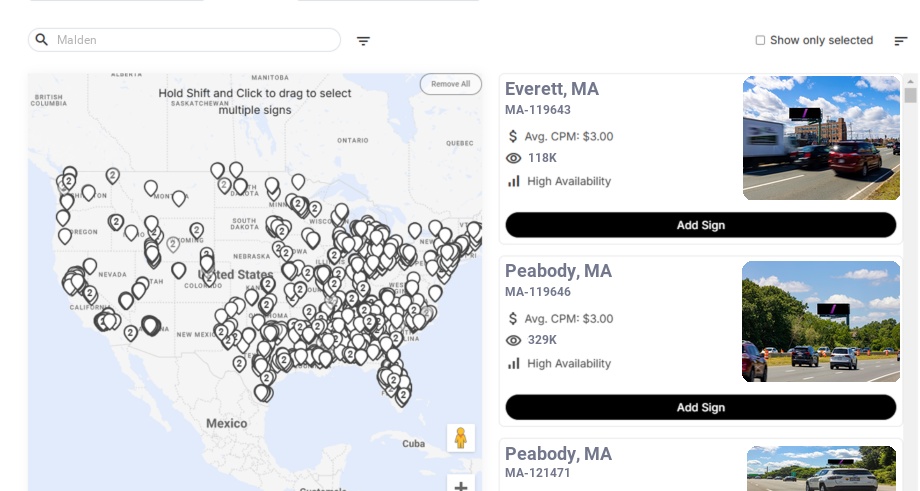This screenshot has height=491, width=920.
Task: Click Remove All button on map
Action: 450,84
